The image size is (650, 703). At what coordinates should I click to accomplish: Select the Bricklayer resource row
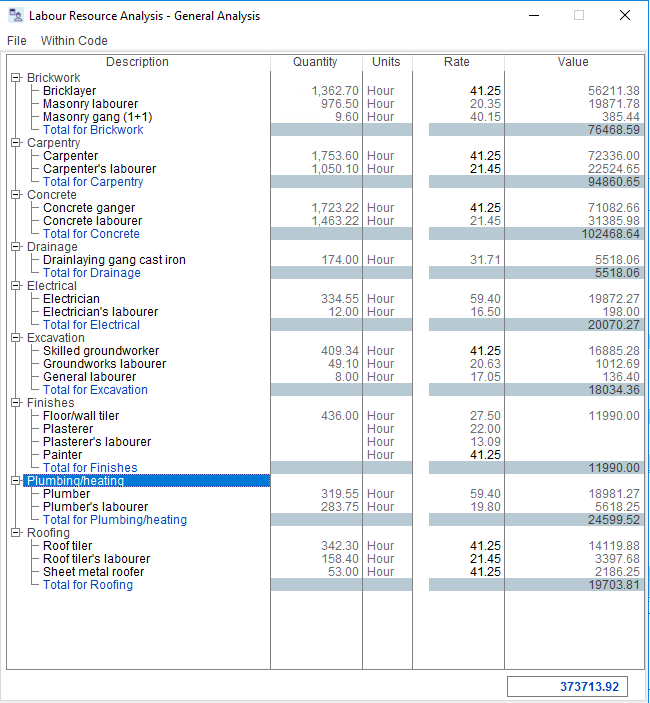click(70, 91)
